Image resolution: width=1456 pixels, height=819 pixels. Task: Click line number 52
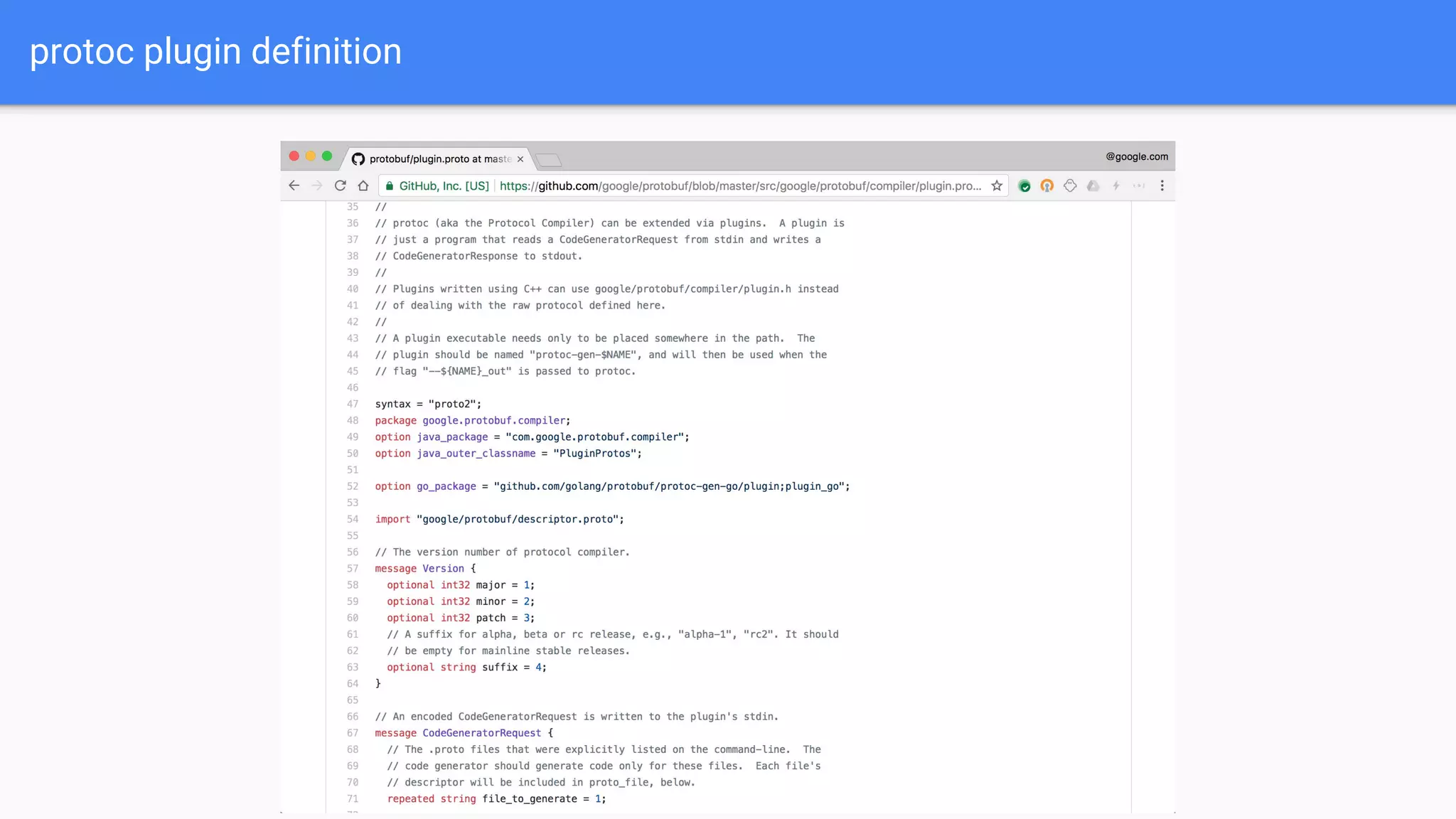point(353,486)
